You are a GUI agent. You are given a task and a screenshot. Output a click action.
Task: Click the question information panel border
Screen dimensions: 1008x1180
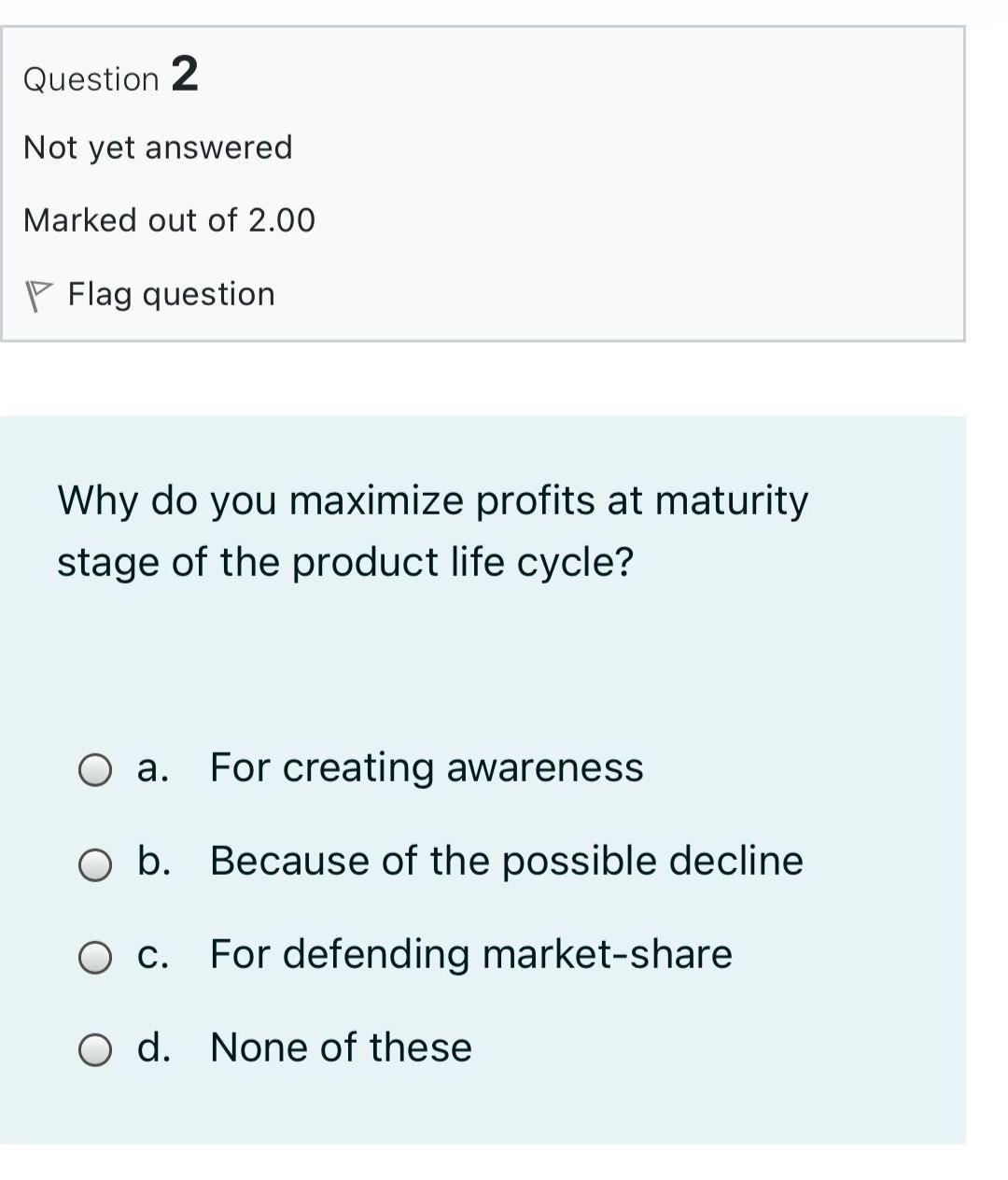483,338
